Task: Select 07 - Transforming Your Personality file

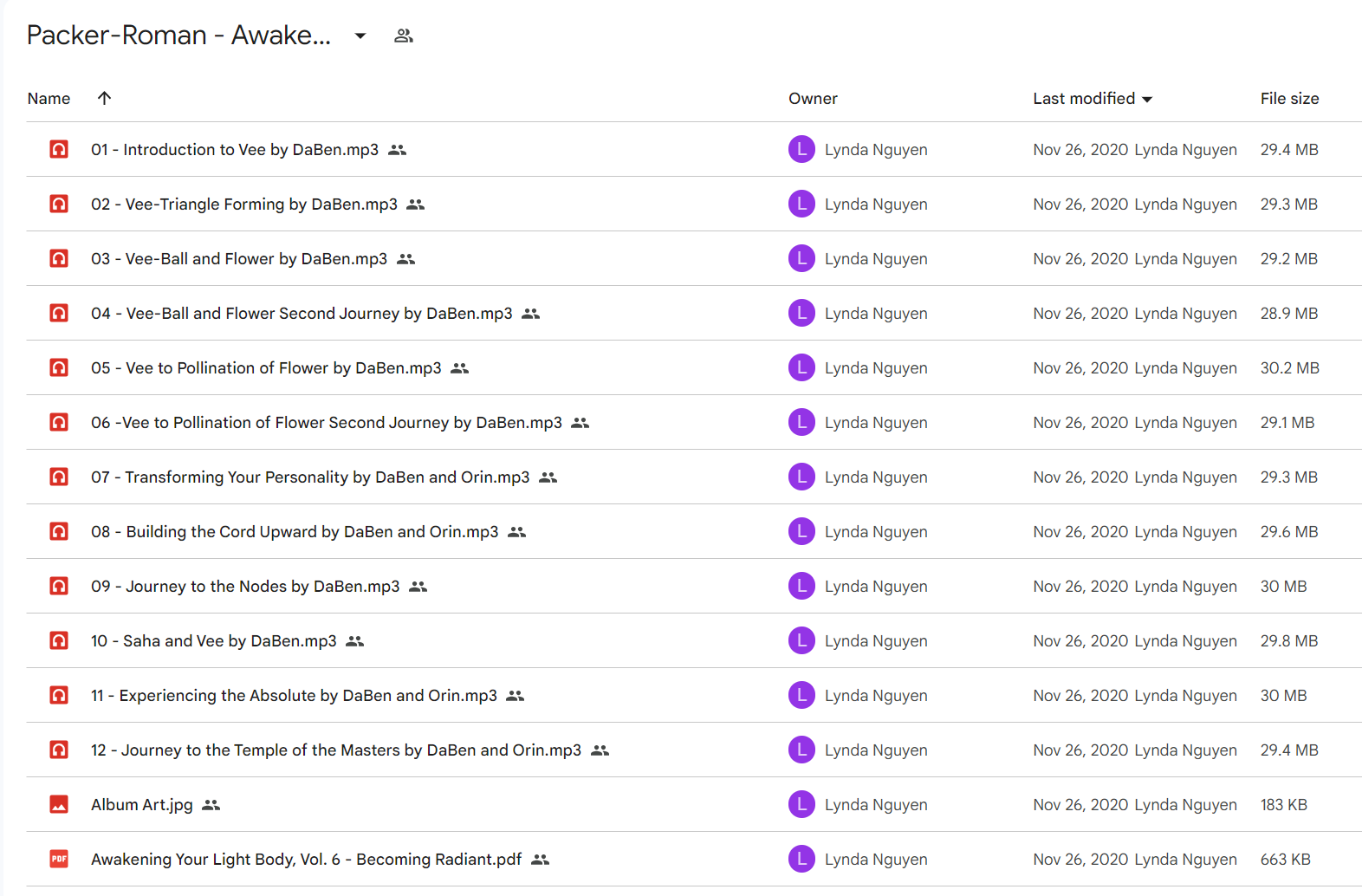Action: (x=310, y=477)
